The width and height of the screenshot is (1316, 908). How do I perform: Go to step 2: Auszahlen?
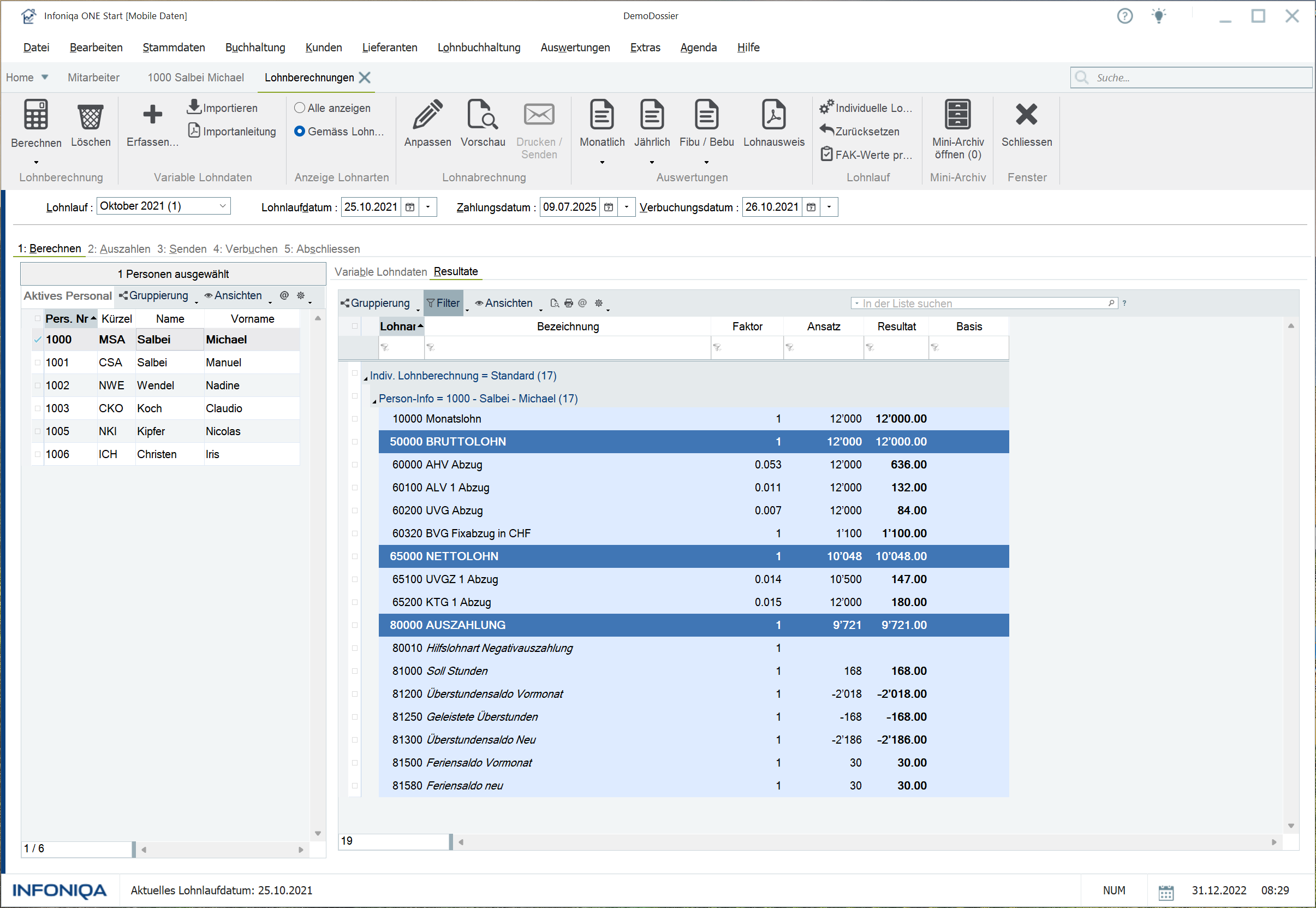tap(119, 248)
